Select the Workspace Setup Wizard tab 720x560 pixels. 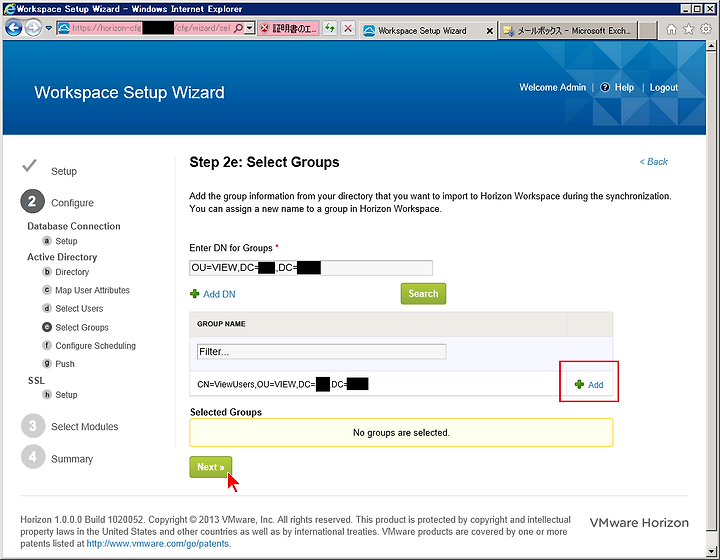pos(422,31)
